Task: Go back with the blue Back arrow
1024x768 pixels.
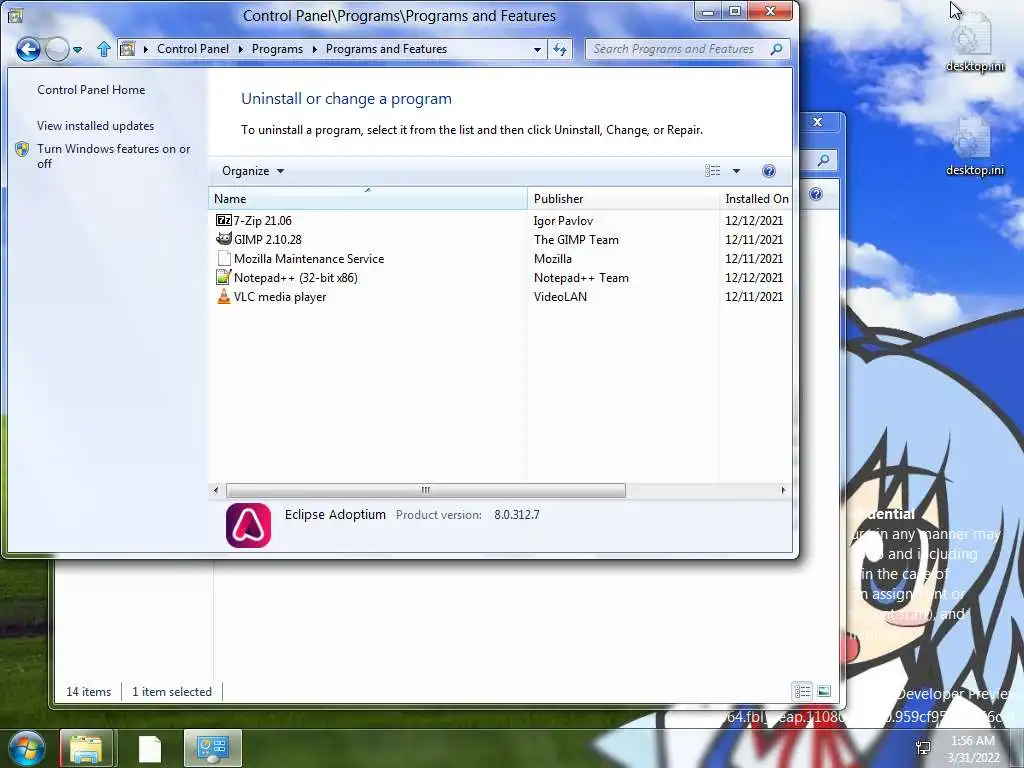Action: (x=28, y=49)
